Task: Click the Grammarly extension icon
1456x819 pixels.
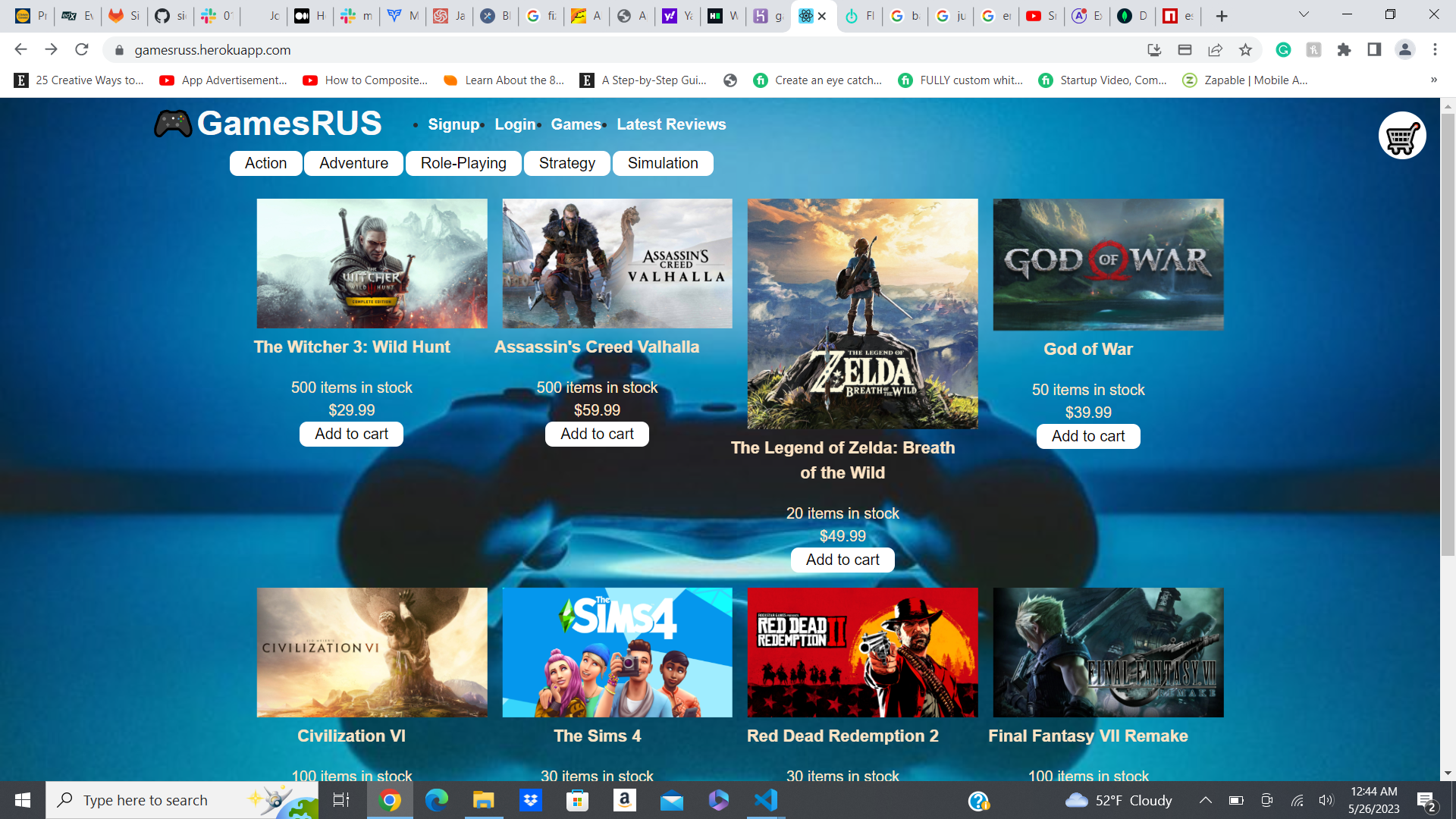Action: (1283, 50)
